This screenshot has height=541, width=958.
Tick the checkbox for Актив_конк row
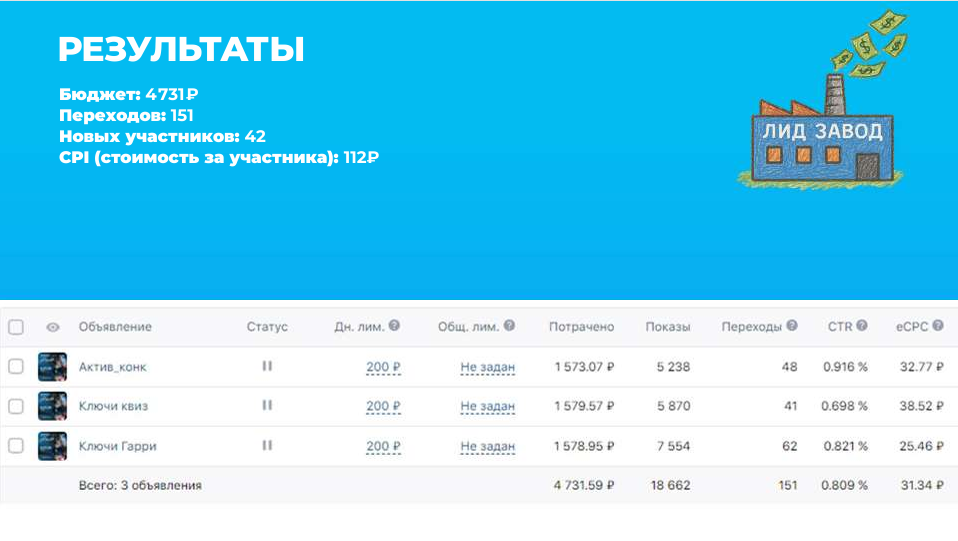click(x=16, y=367)
